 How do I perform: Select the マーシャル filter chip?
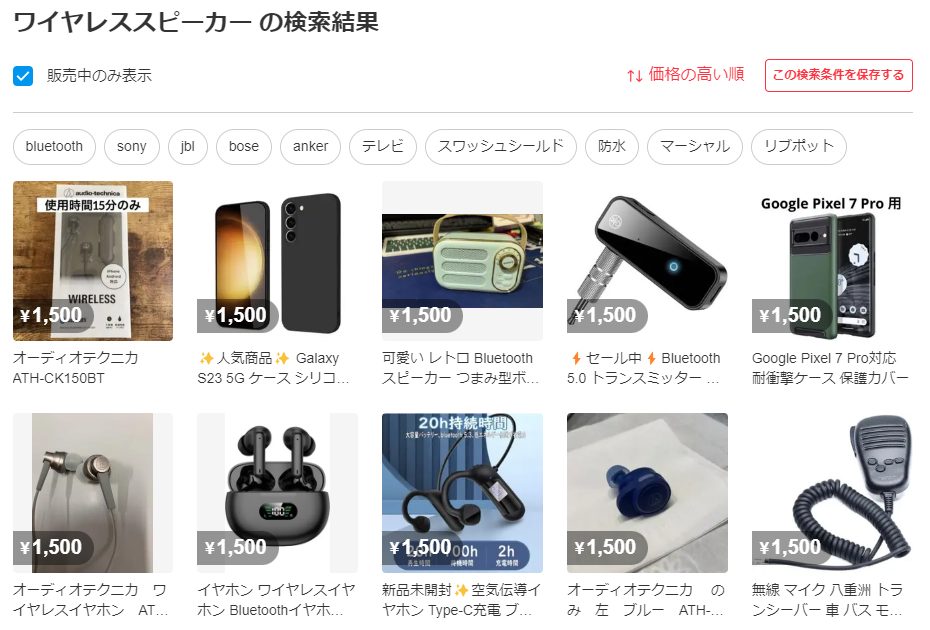(695, 147)
